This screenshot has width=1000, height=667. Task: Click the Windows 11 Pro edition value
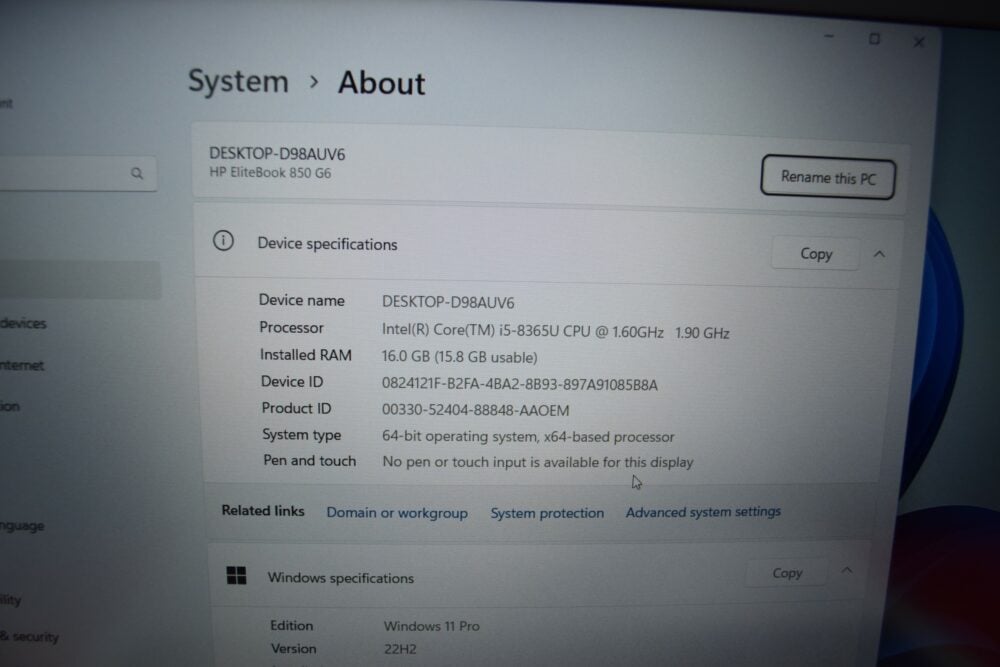tap(431, 626)
